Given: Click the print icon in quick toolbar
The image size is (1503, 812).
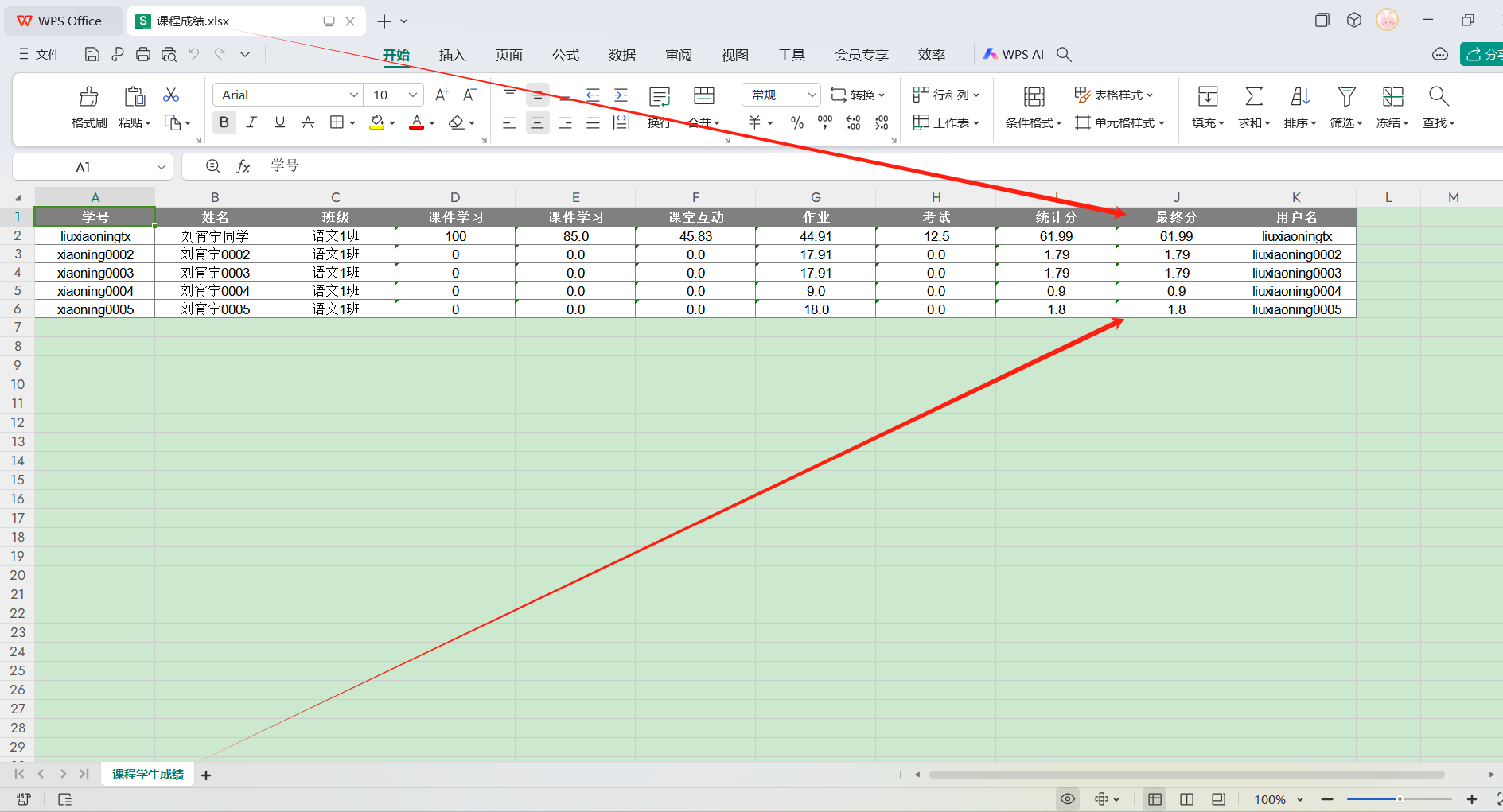Looking at the screenshot, I should (143, 54).
